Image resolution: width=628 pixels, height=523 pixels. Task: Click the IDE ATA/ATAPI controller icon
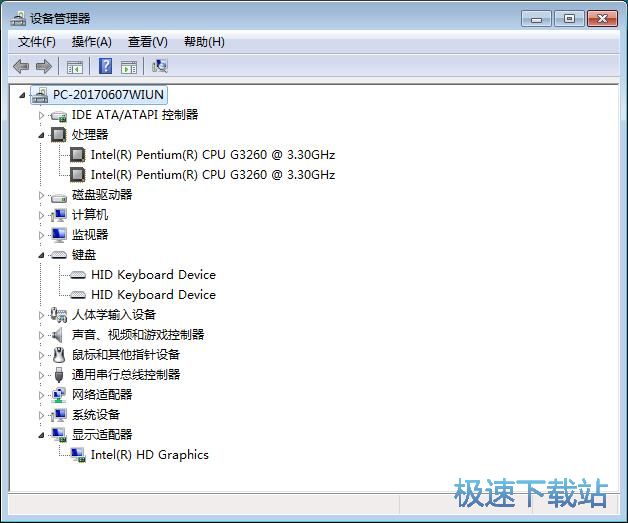coord(58,116)
